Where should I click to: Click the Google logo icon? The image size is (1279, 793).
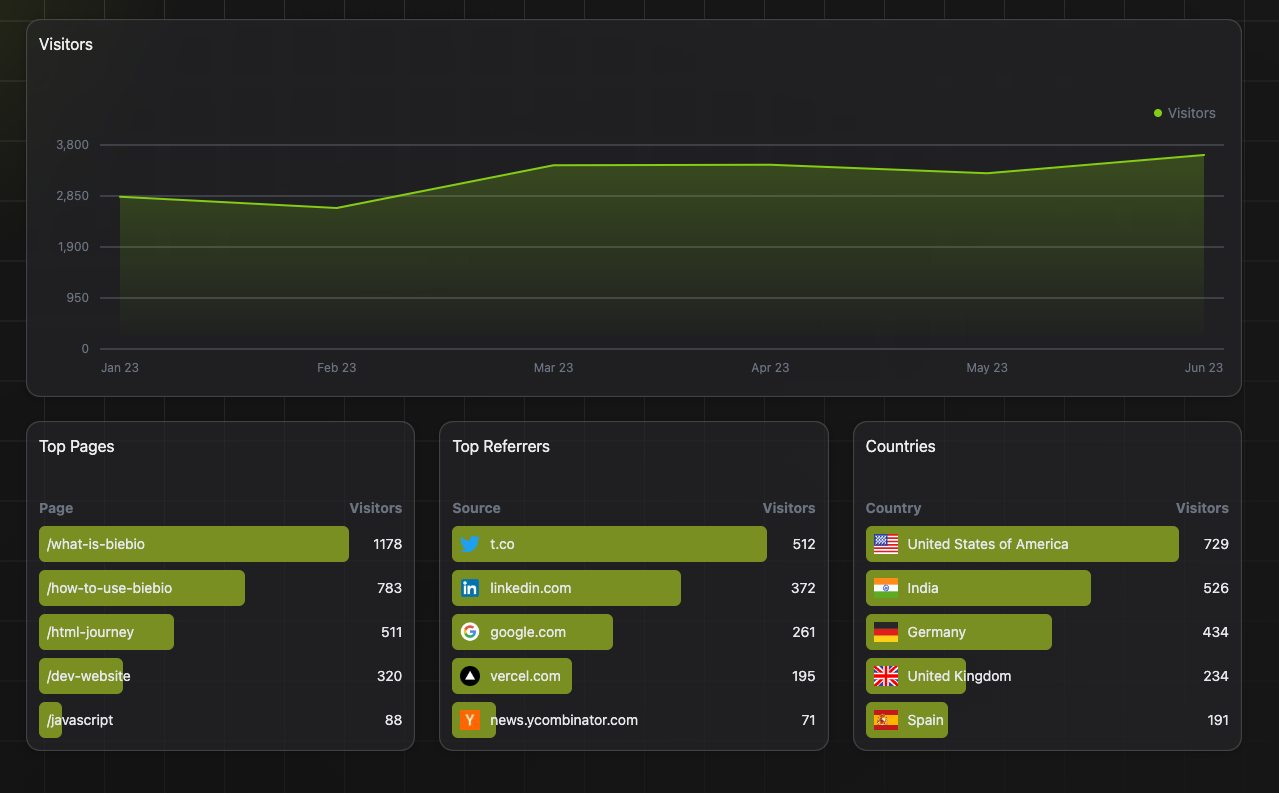470,632
